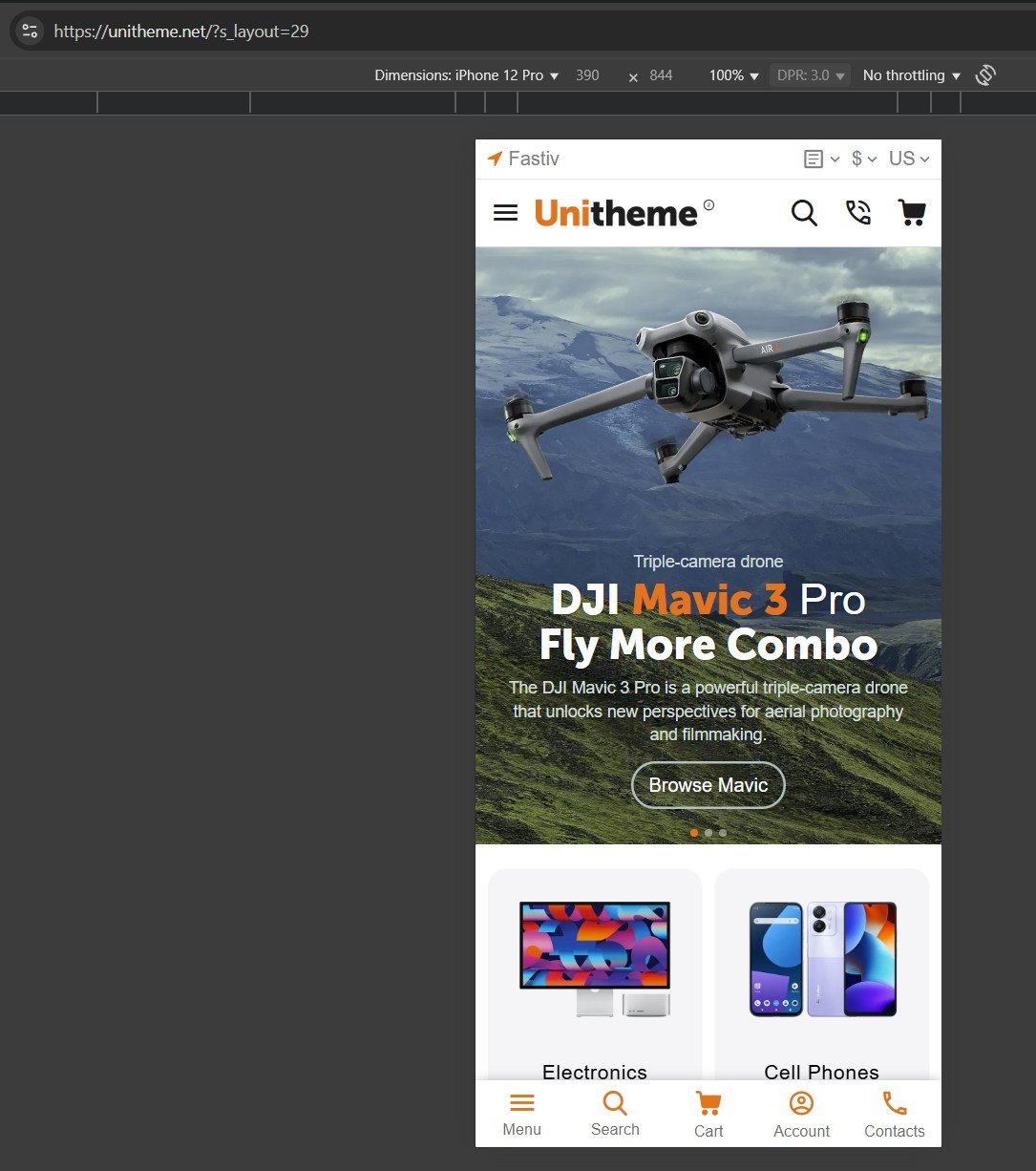Open the hamburger menu beside the Unitheme logo
This screenshot has width=1036, height=1171.
click(x=506, y=213)
